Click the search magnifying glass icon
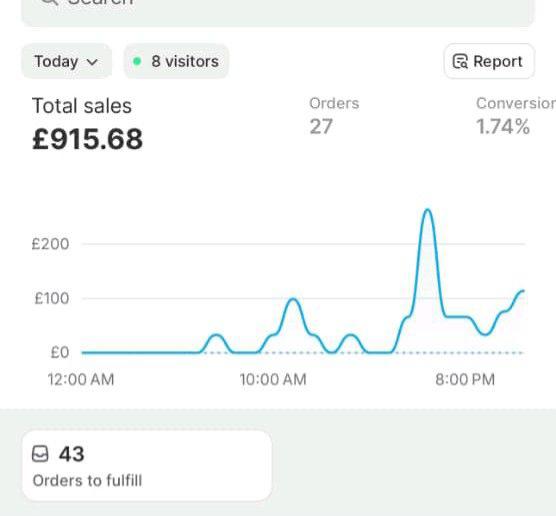 coord(50,2)
